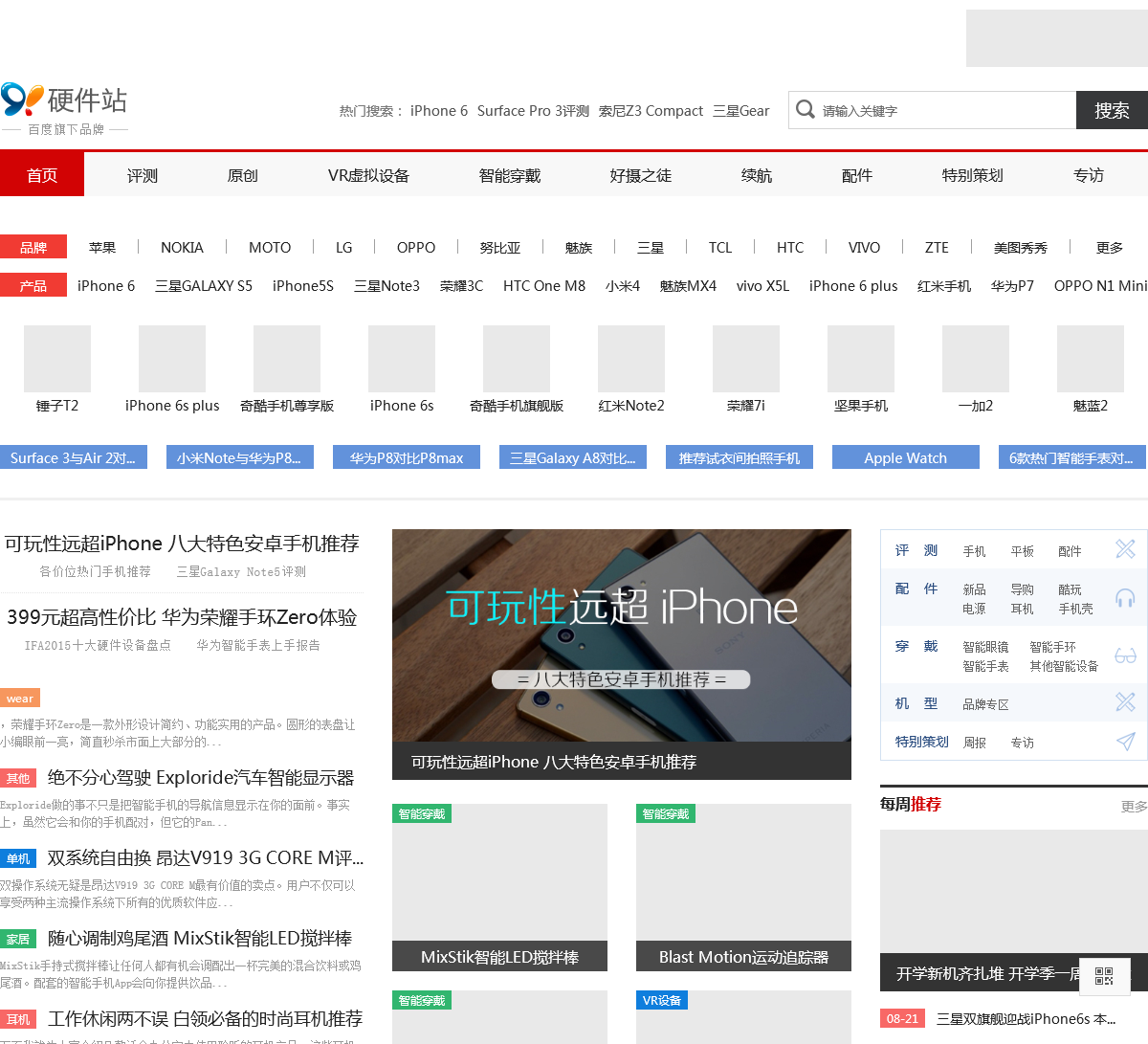This screenshot has height=1044, width=1148.
Task: Open the VR虚拟设备 navigation tab
Action: tap(368, 175)
